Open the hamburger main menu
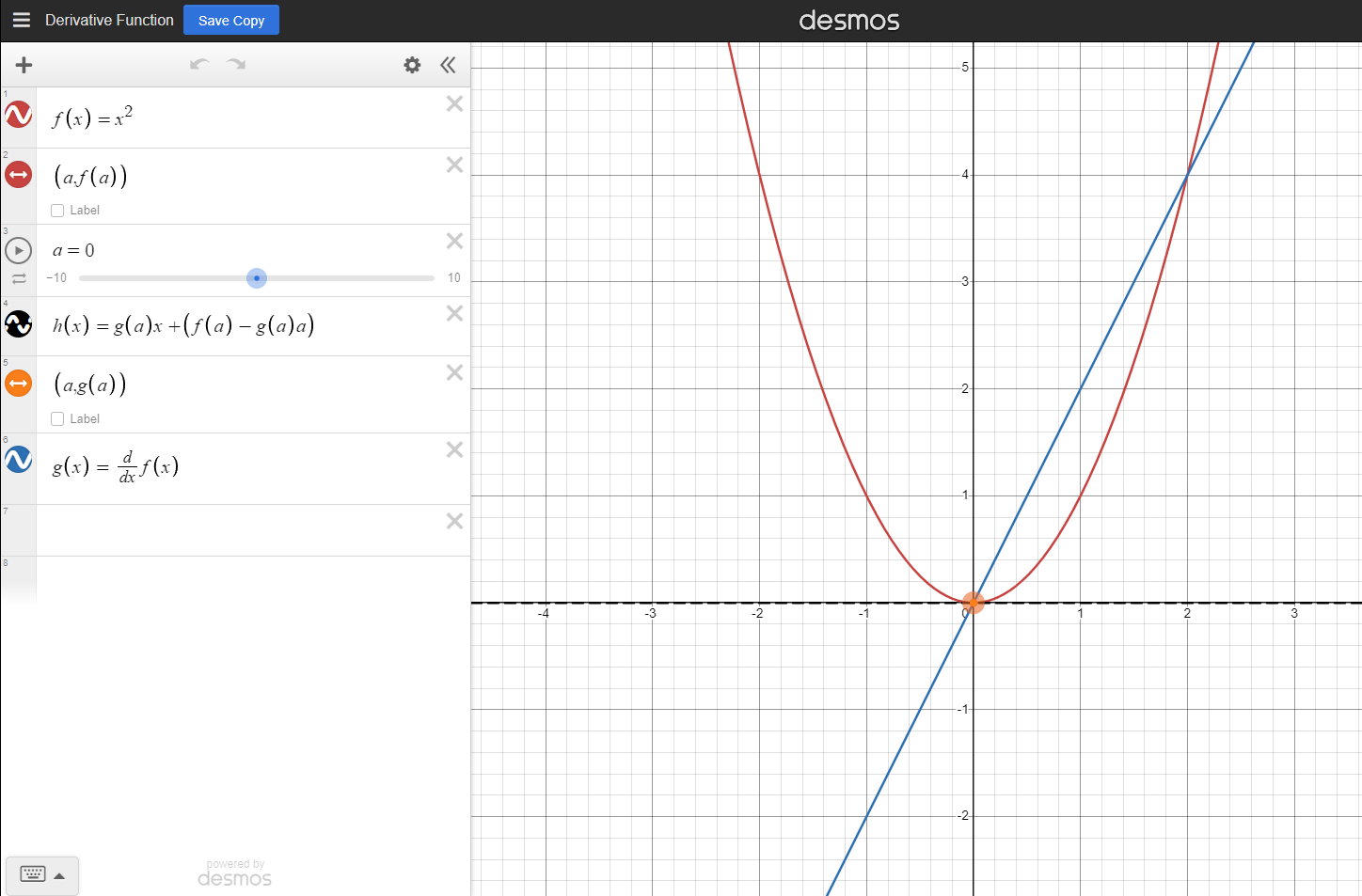 click(x=22, y=20)
